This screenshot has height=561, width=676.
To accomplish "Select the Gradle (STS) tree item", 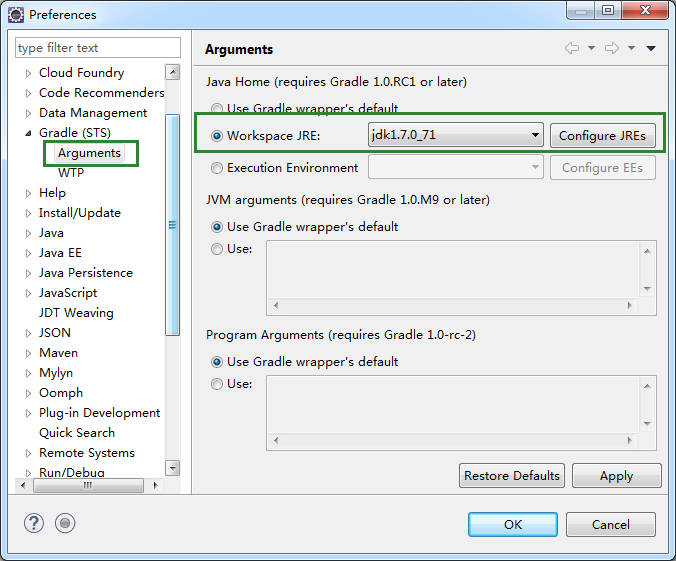I will [x=75, y=133].
